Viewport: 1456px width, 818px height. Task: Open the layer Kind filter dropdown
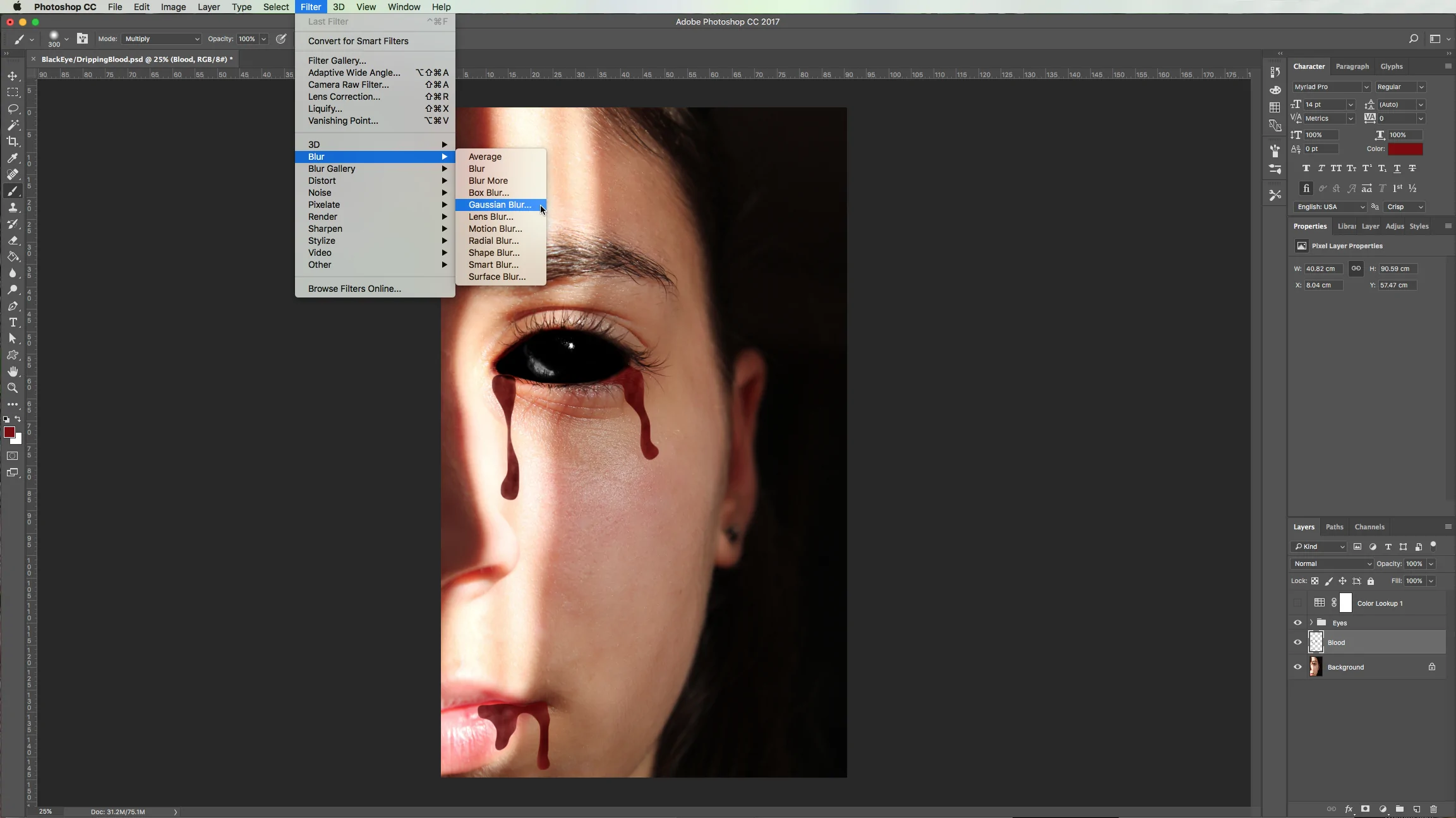[x=1320, y=547]
